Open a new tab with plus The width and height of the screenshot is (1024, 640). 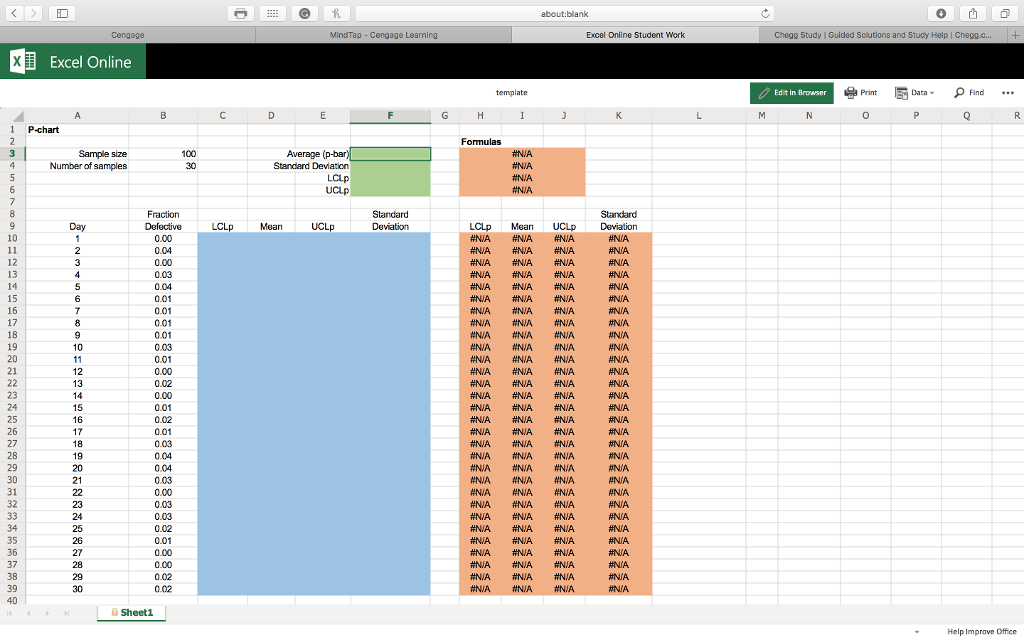(1016, 35)
